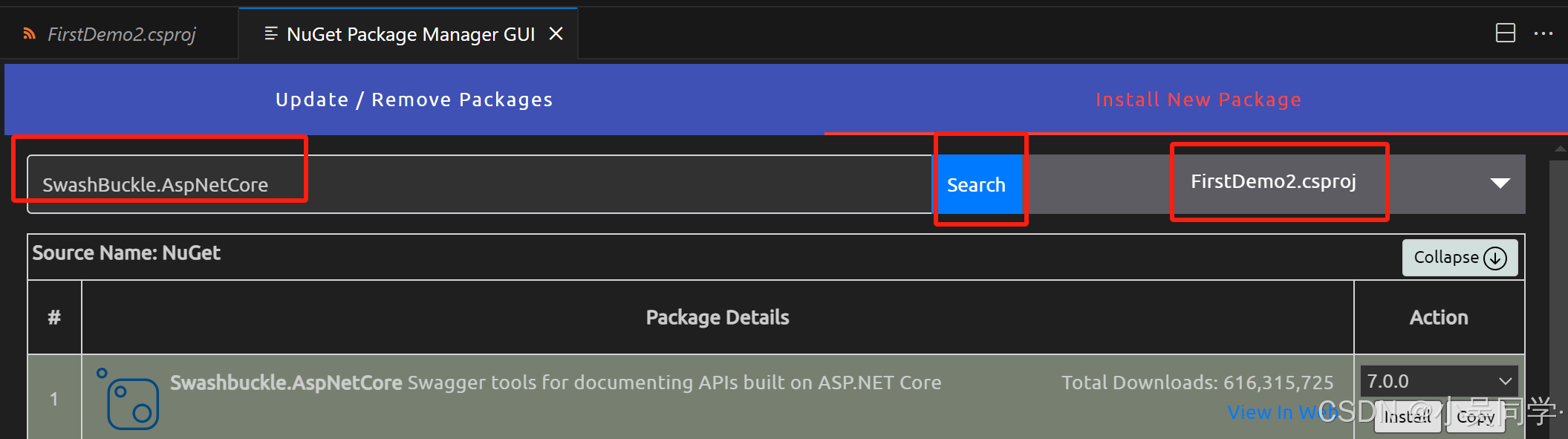The image size is (1568, 439).
Task: Click the Swashbuckle.AspNetCore package name
Action: (286, 383)
